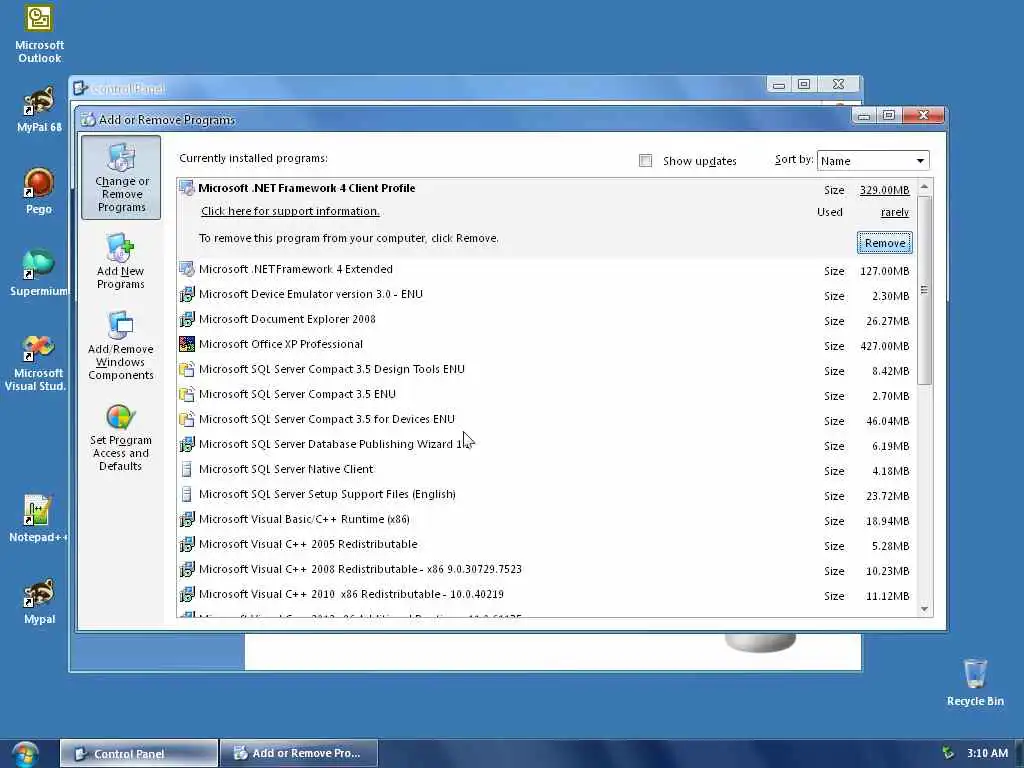This screenshot has height=768, width=1024.
Task: Open Notepad++ desktop shortcut
Action: pyautogui.click(x=38, y=519)
